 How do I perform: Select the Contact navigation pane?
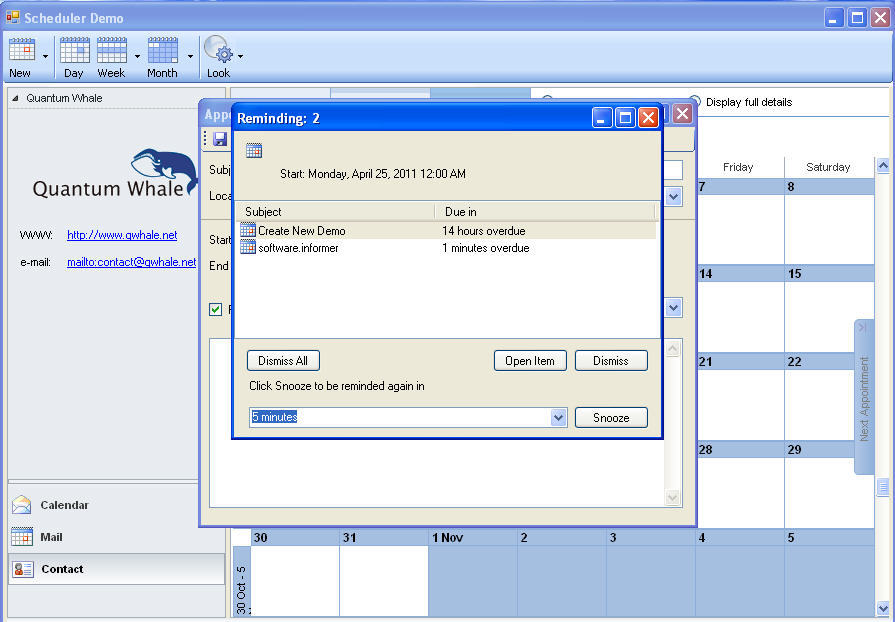click(116, 569)
